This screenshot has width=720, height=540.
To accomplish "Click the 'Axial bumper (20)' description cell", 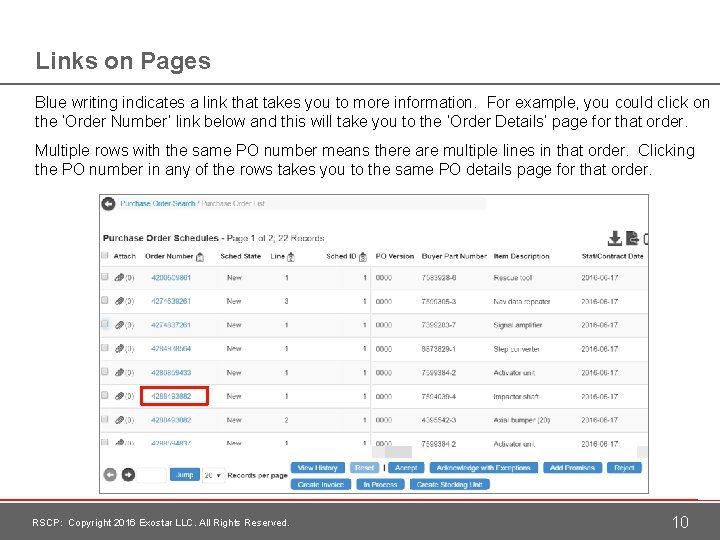I will 522,420.
